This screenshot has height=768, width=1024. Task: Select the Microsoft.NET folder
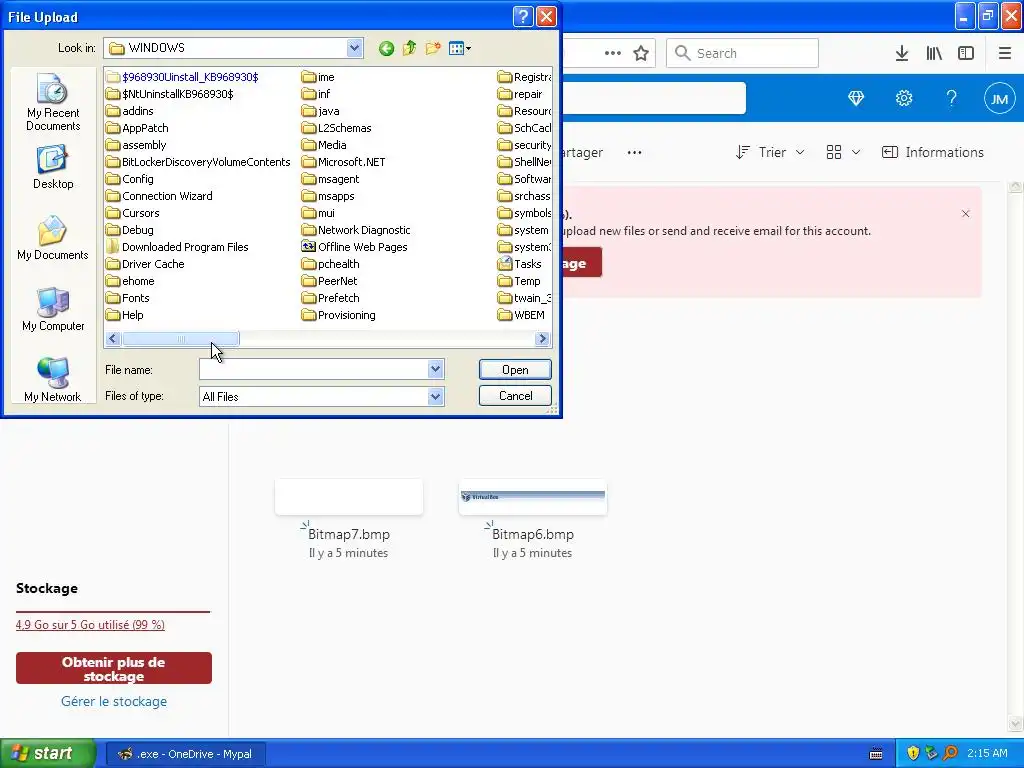coord(344,162)
